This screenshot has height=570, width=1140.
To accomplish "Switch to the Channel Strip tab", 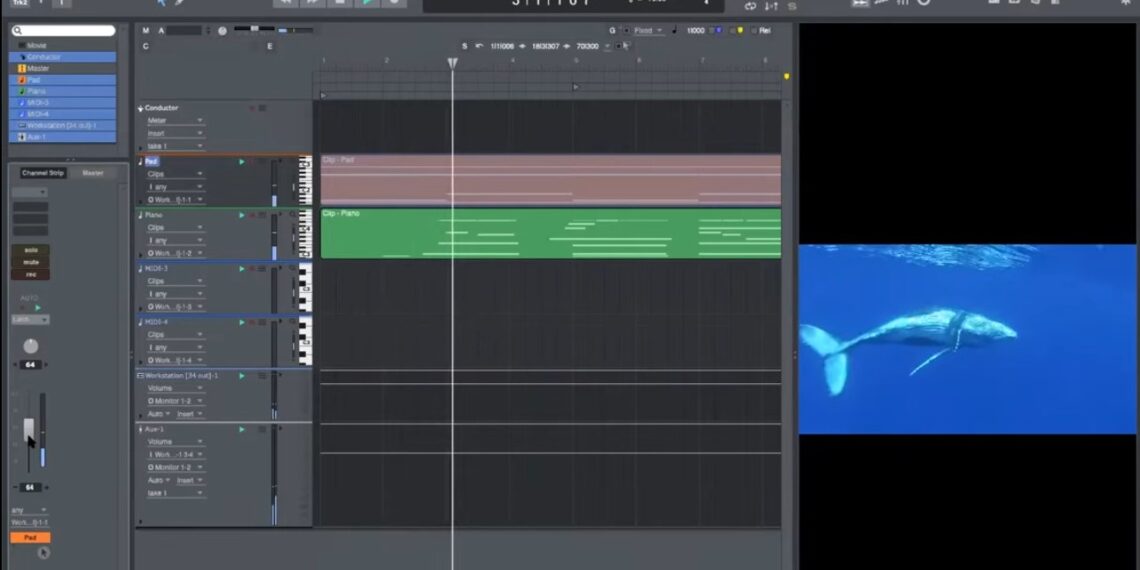I will [x=43, y=173].
